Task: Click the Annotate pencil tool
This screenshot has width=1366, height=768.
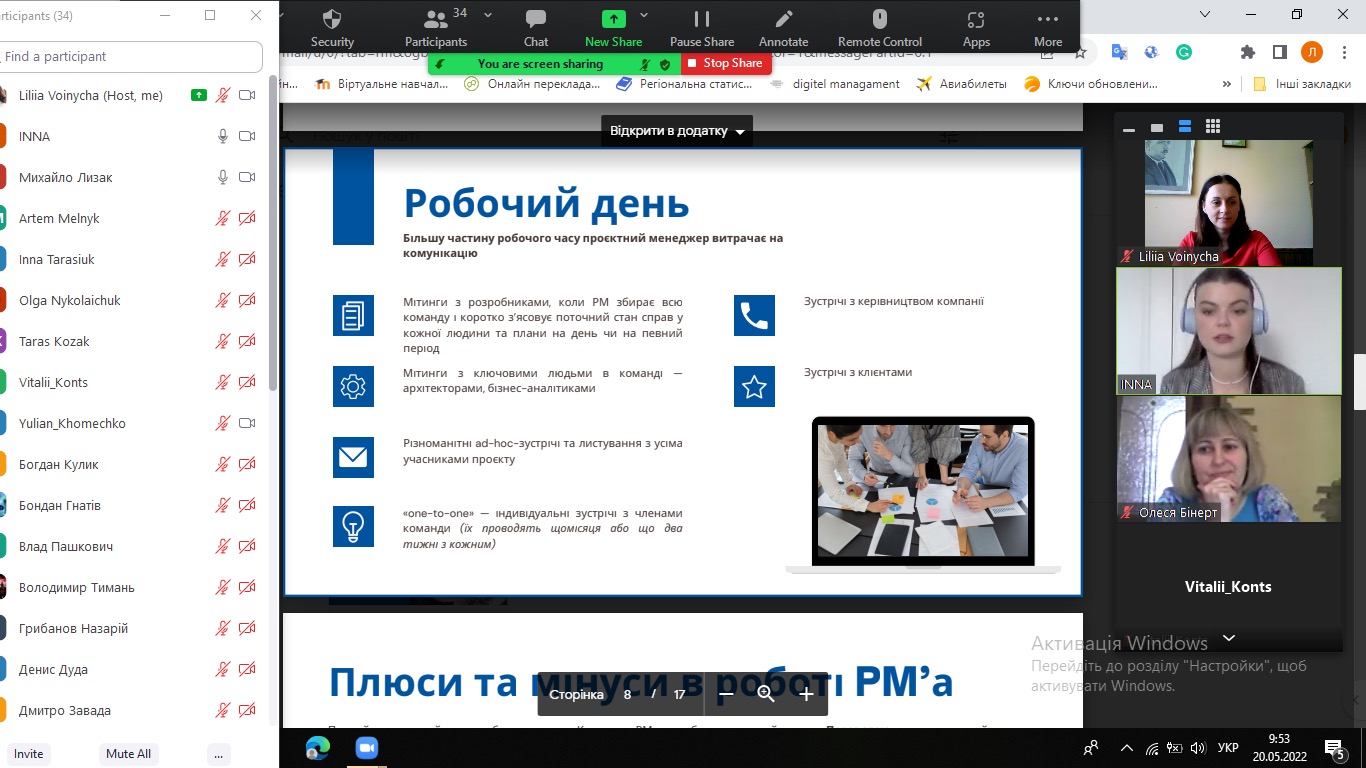Action: tap(783, 27)
